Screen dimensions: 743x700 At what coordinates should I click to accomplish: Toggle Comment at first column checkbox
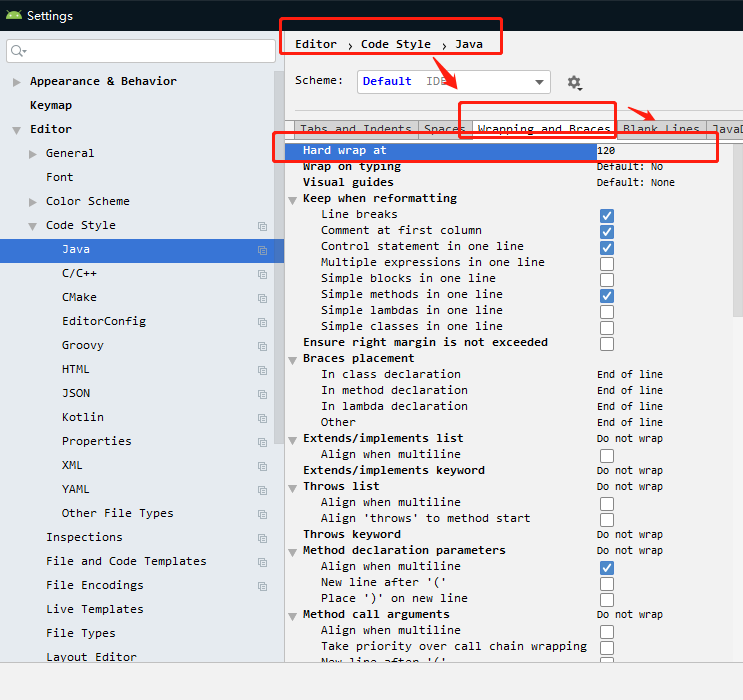pyautogui.click(x=607, y=232)
